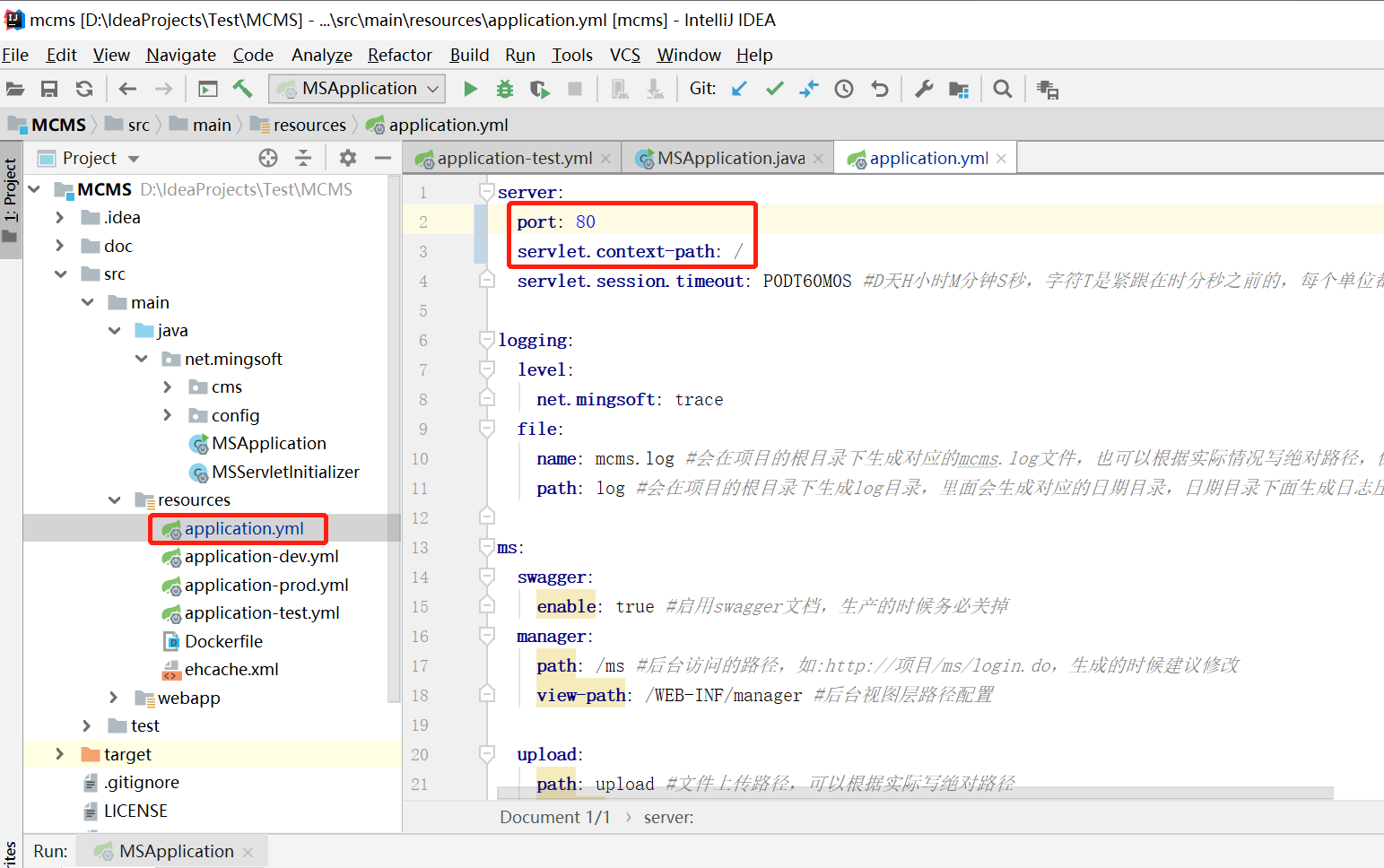Click the breadcrumb item resources
This screenshot has height=868, width=1384.
click(x=309, y=125)
